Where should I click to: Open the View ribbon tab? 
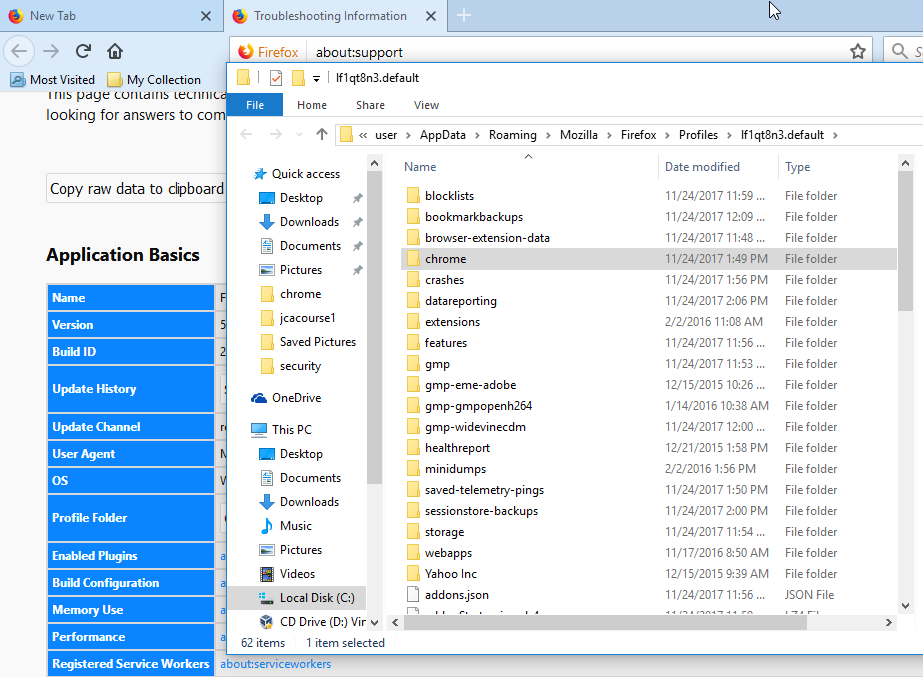(426, 105)
